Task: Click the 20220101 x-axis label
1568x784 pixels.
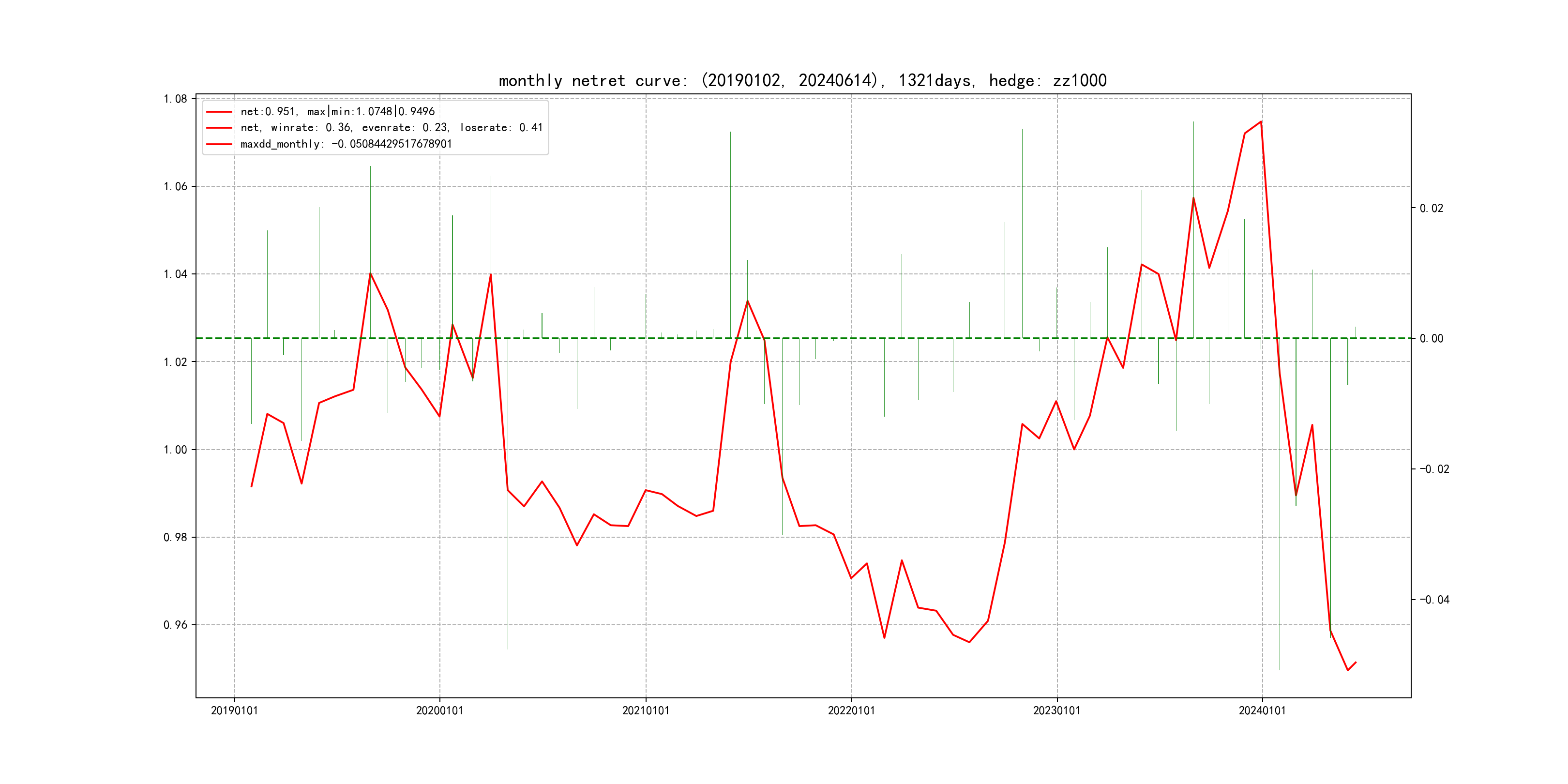Action: 851,710
